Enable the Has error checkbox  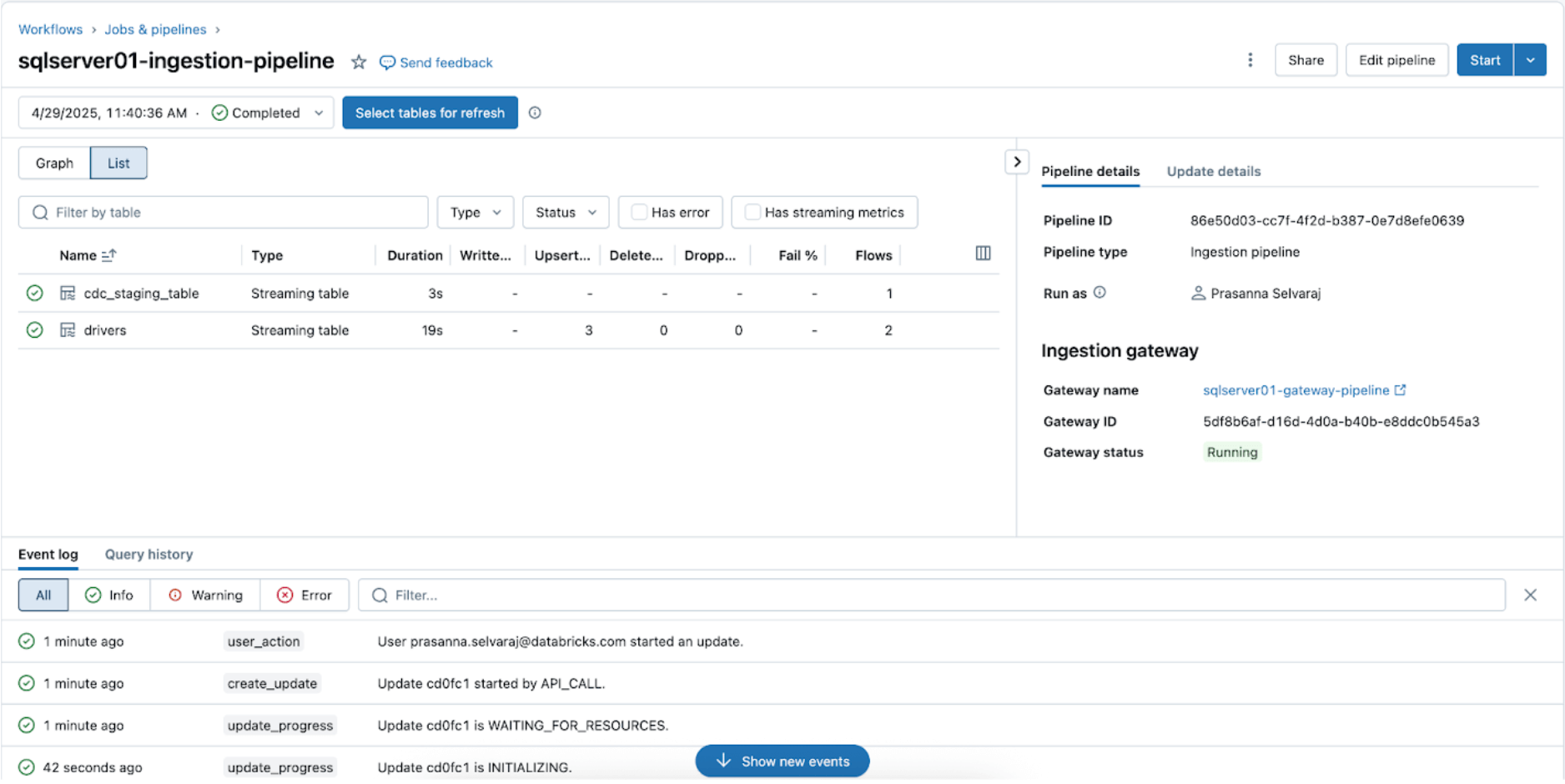coord(639,213)
